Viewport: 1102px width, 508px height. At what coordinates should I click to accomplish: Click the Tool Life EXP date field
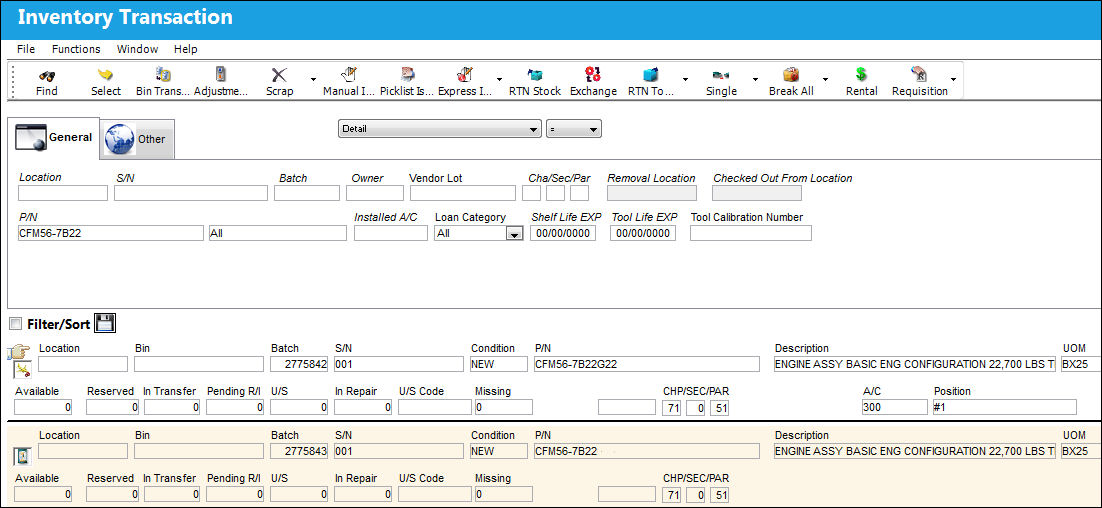tap(643, 233)
